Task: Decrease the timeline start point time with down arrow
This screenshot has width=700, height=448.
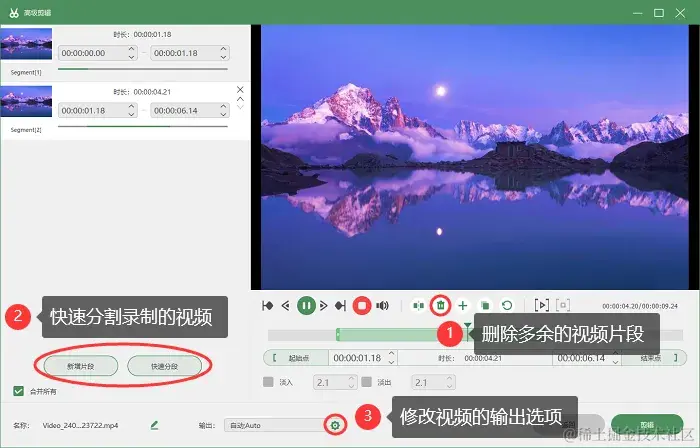Action: pyautogui.click(x=392, y=362)
